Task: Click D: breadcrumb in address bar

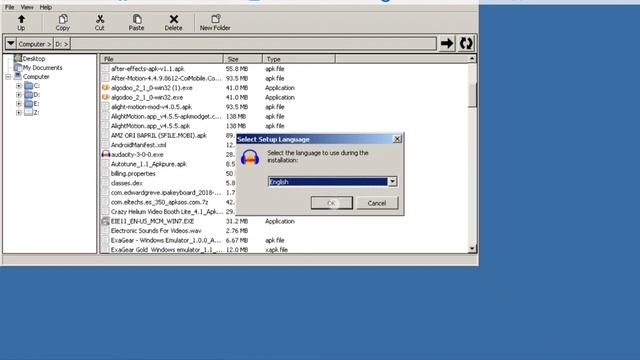Action: pyautogui.click(x=62, y=44)
